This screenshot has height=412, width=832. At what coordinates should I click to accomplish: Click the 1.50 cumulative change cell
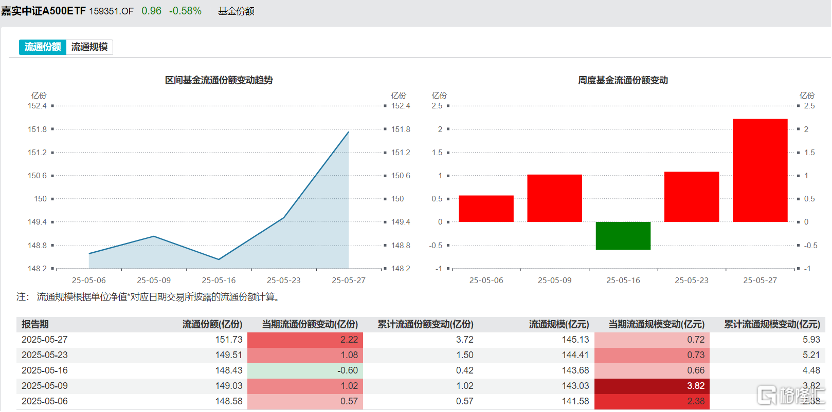[465, 355]
